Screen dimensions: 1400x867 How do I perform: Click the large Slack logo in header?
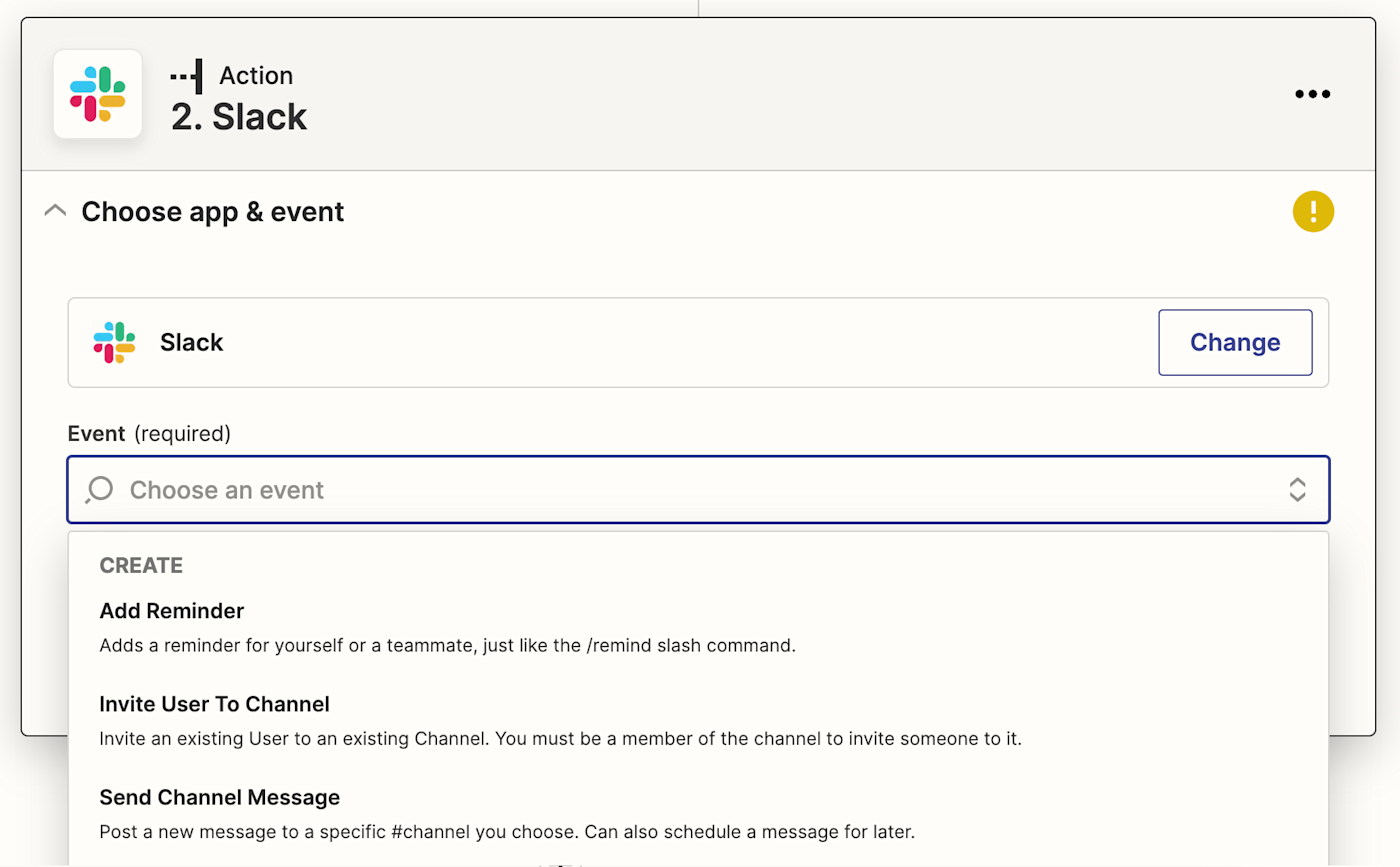[97, 94]
